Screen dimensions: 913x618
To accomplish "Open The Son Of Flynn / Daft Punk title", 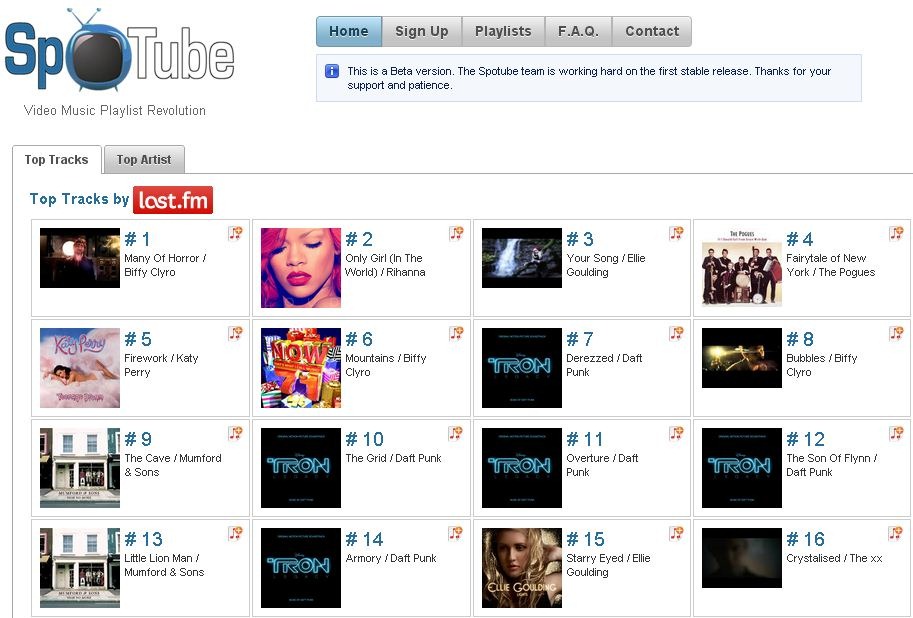I will tap(831, 465).
